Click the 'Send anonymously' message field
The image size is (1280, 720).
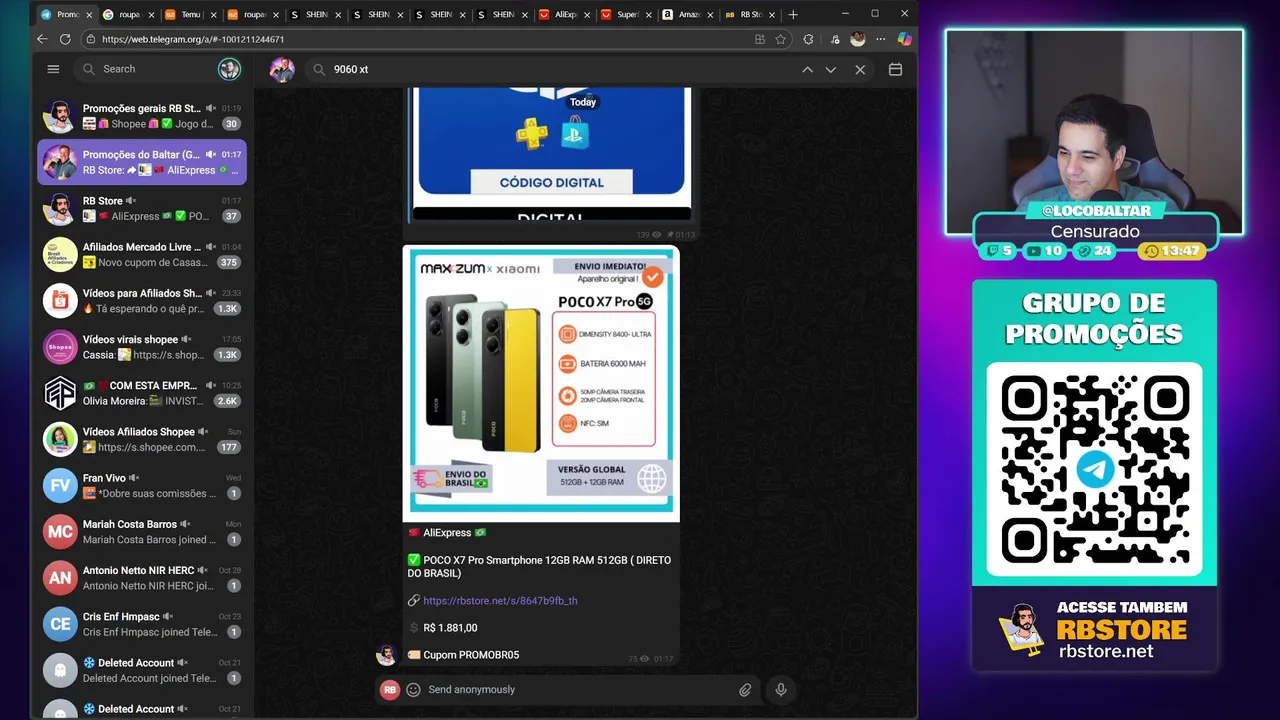pos(580,689)
